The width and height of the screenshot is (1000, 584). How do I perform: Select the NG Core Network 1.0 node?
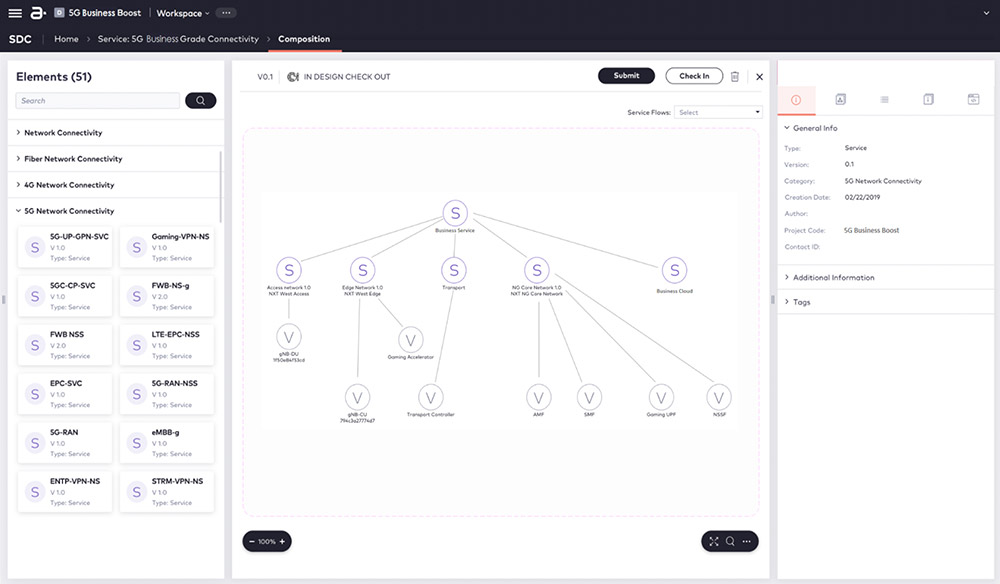[537, 270]
